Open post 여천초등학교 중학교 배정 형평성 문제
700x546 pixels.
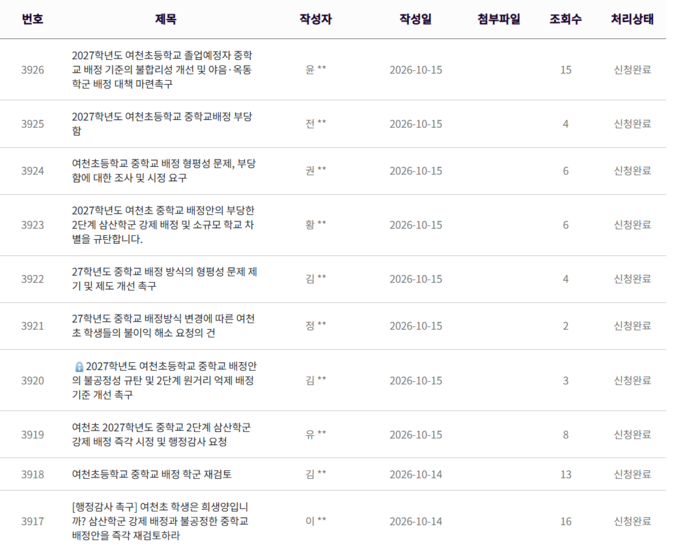pyautogui.click(x=163, y=171)
